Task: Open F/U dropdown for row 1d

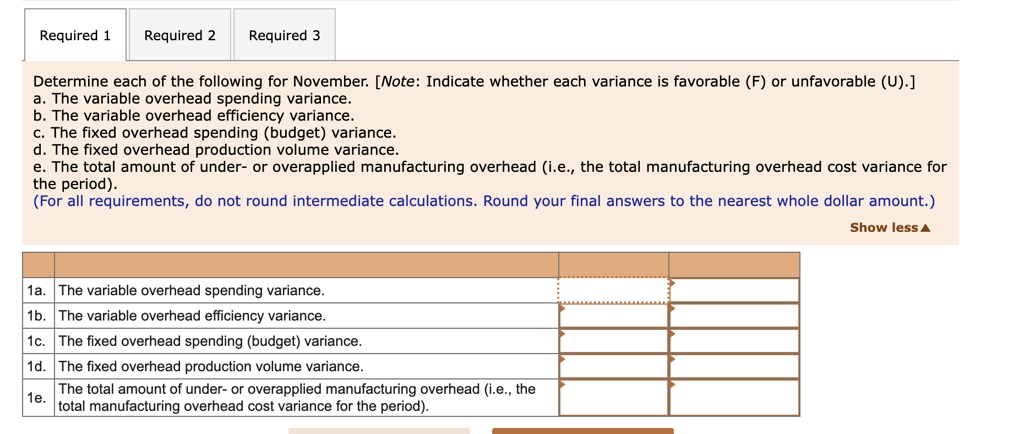Action: click(x=735, y=366)
